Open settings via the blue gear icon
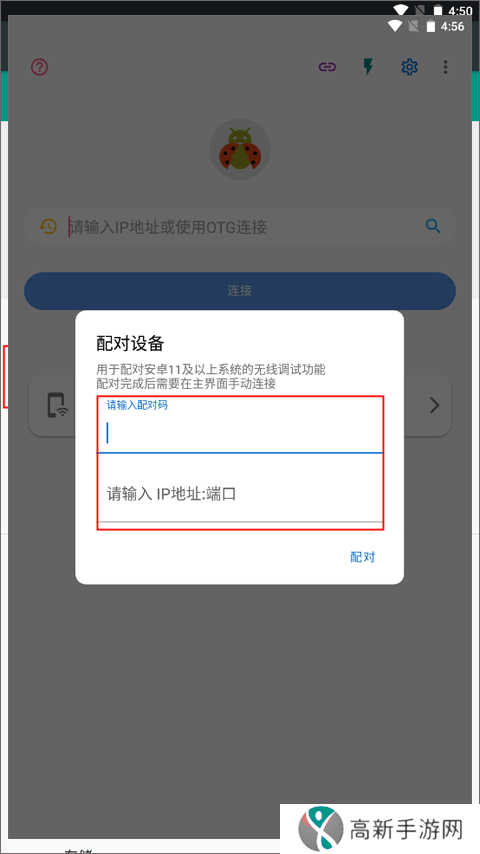This screenshot has width=480, height=854. click(x=409, y=67)
